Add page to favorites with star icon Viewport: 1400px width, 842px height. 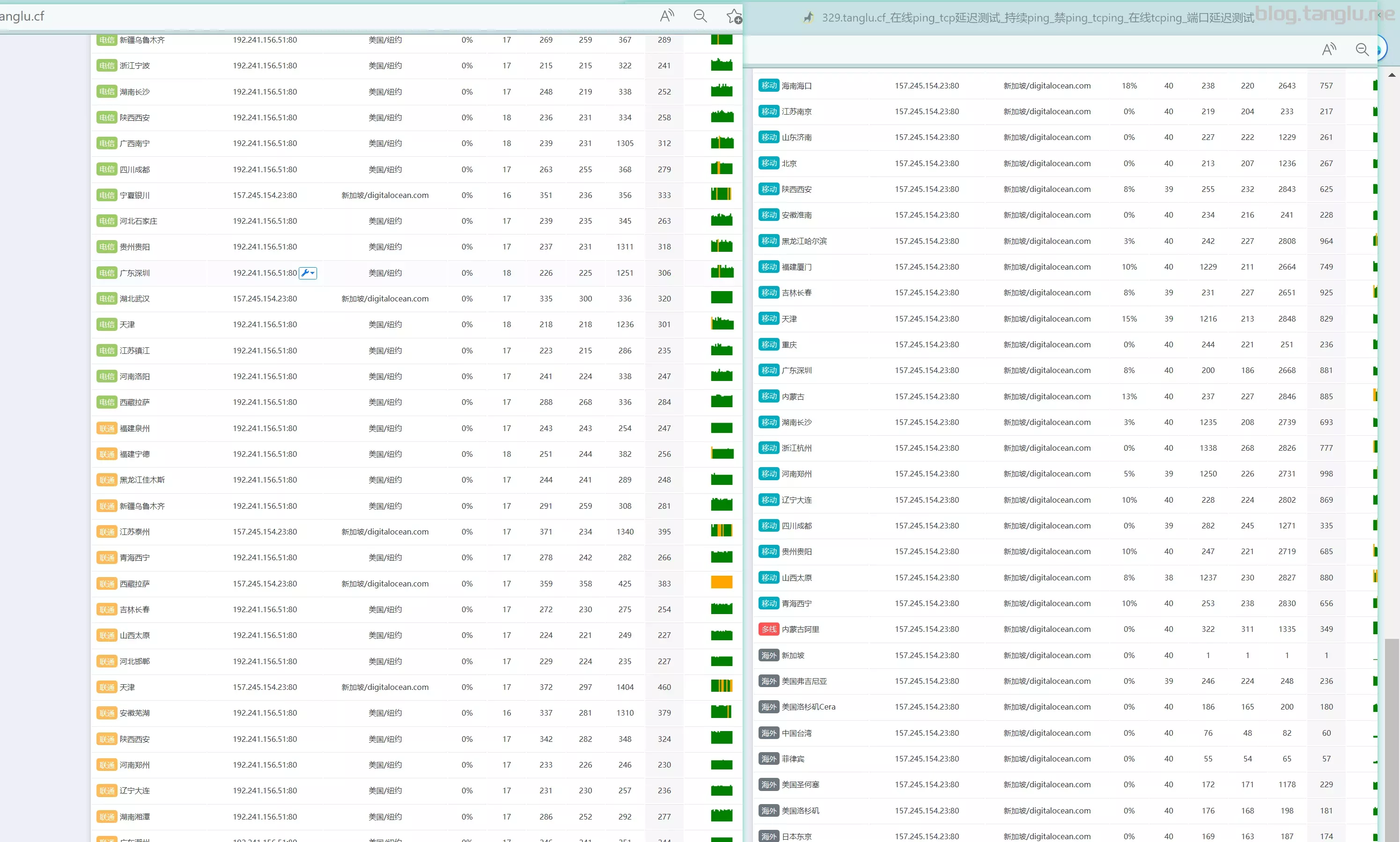pos(734,16)
